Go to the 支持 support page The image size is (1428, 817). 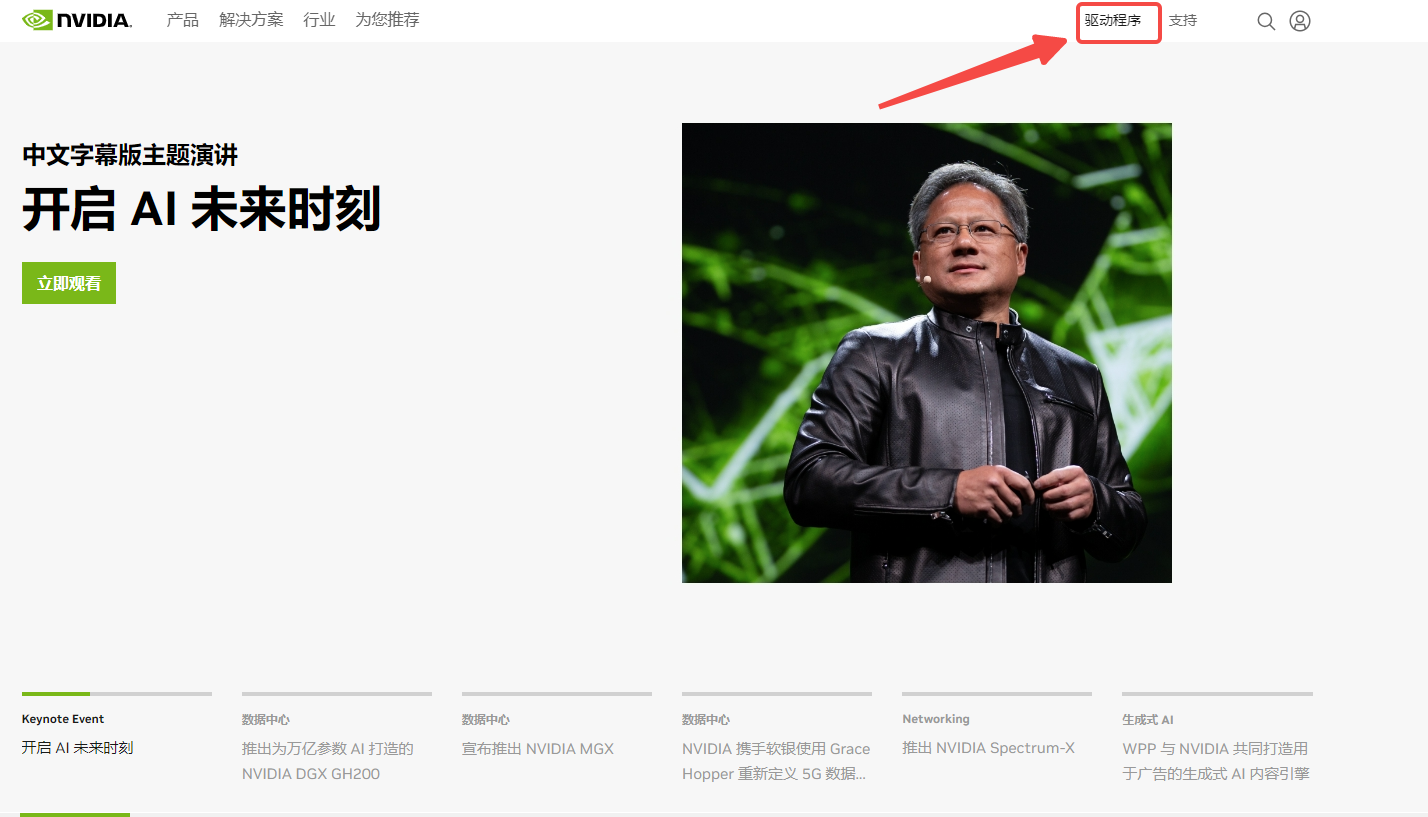pos(1182,21)
